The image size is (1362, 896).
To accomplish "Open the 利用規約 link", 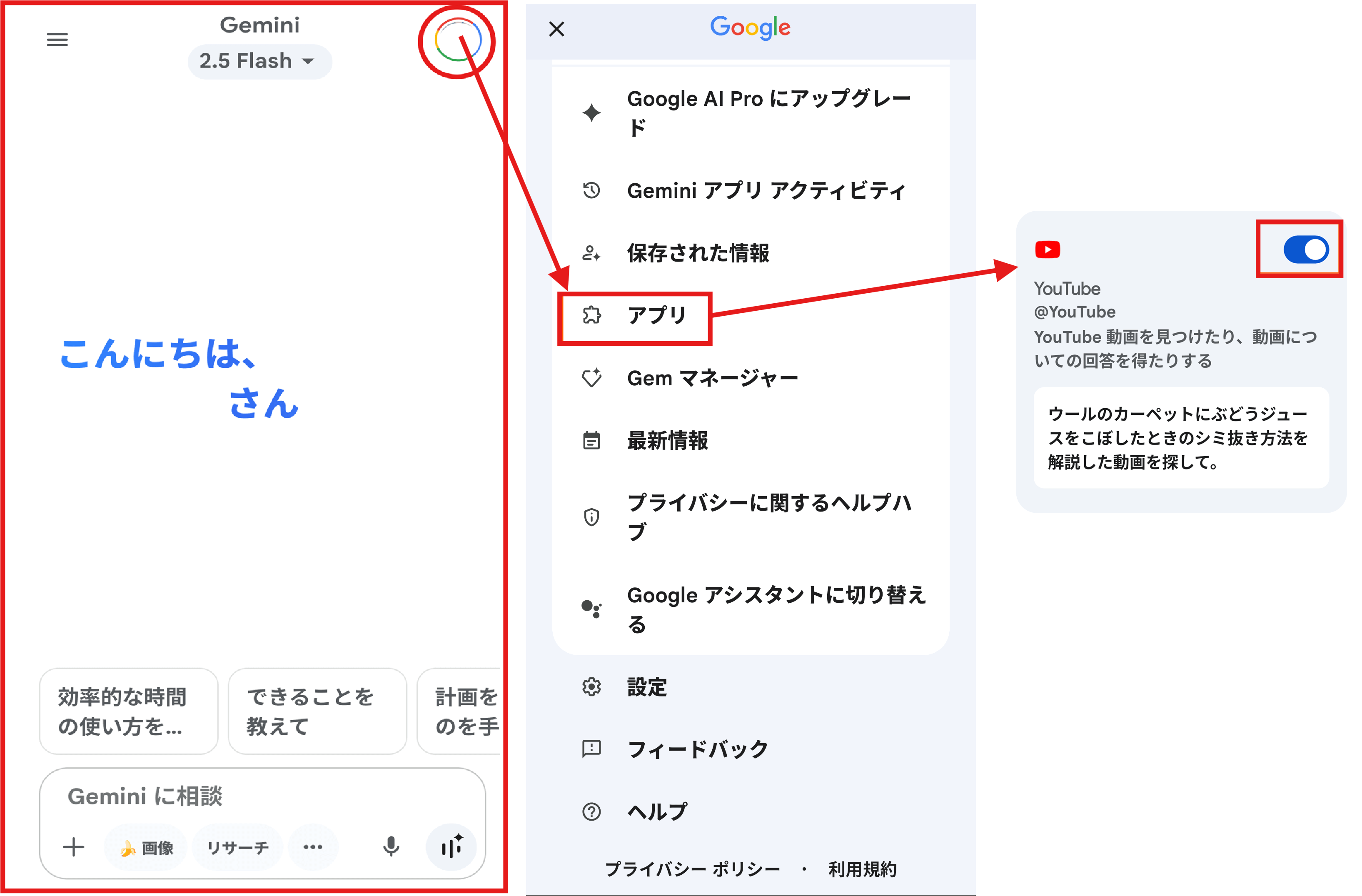I will [x=863, y=869].
